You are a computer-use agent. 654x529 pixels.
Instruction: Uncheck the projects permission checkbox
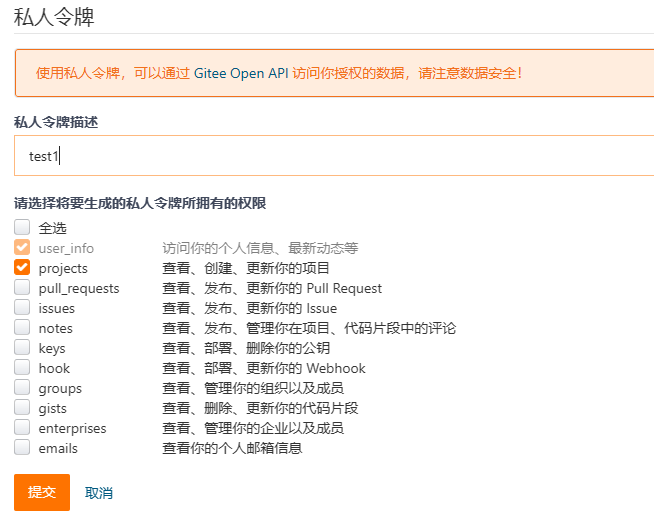(22, 268)
